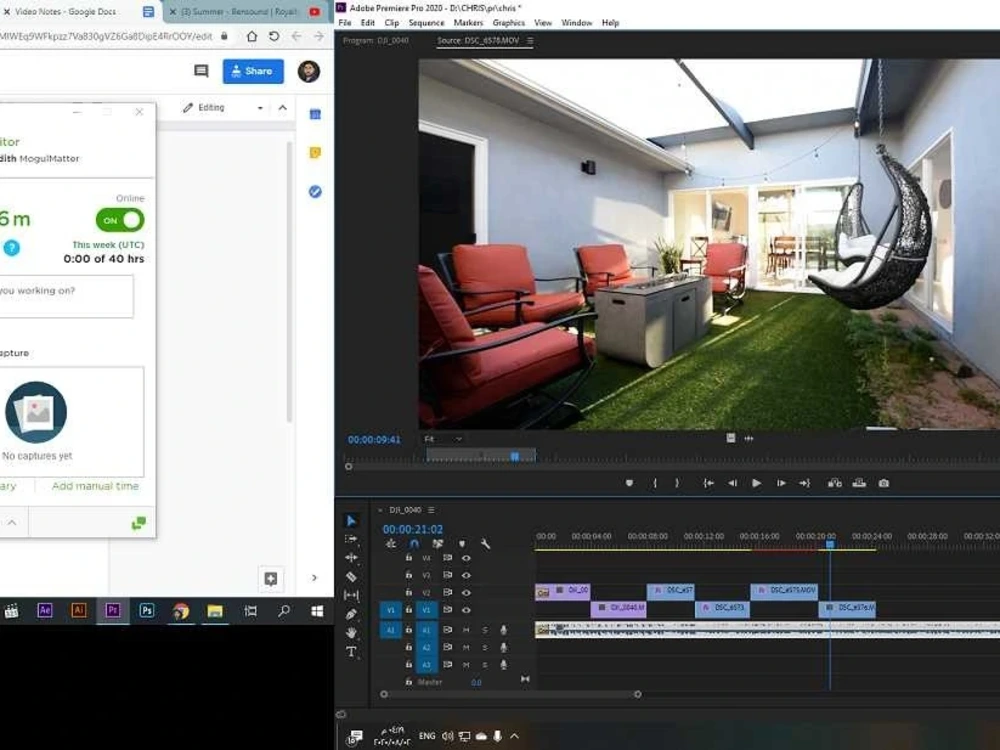Toggle the tracker ON switch off
The width and height of the screenshot is (1000, 750).
pos(120,220)
